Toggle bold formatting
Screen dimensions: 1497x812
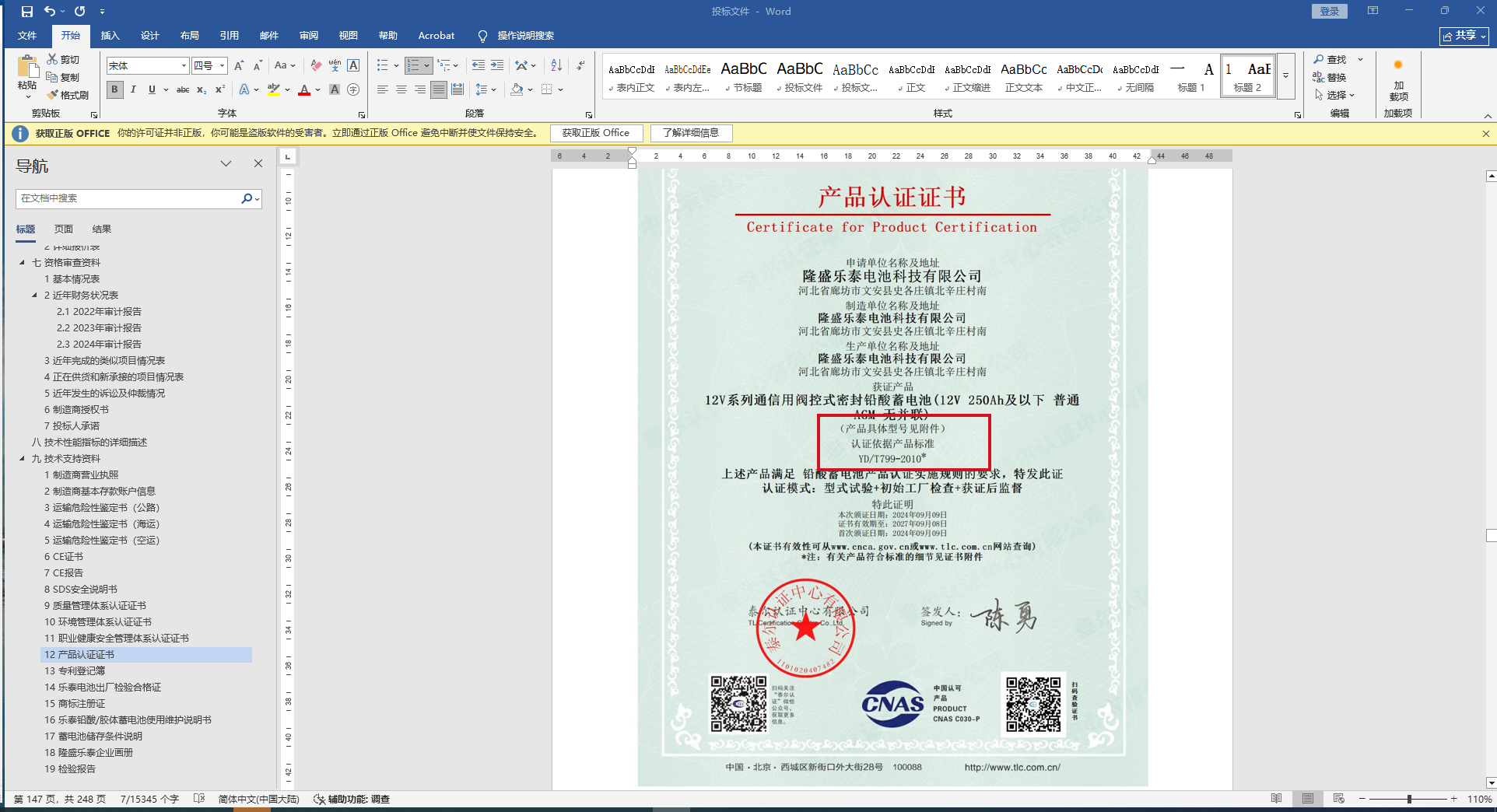pos(115,89)
